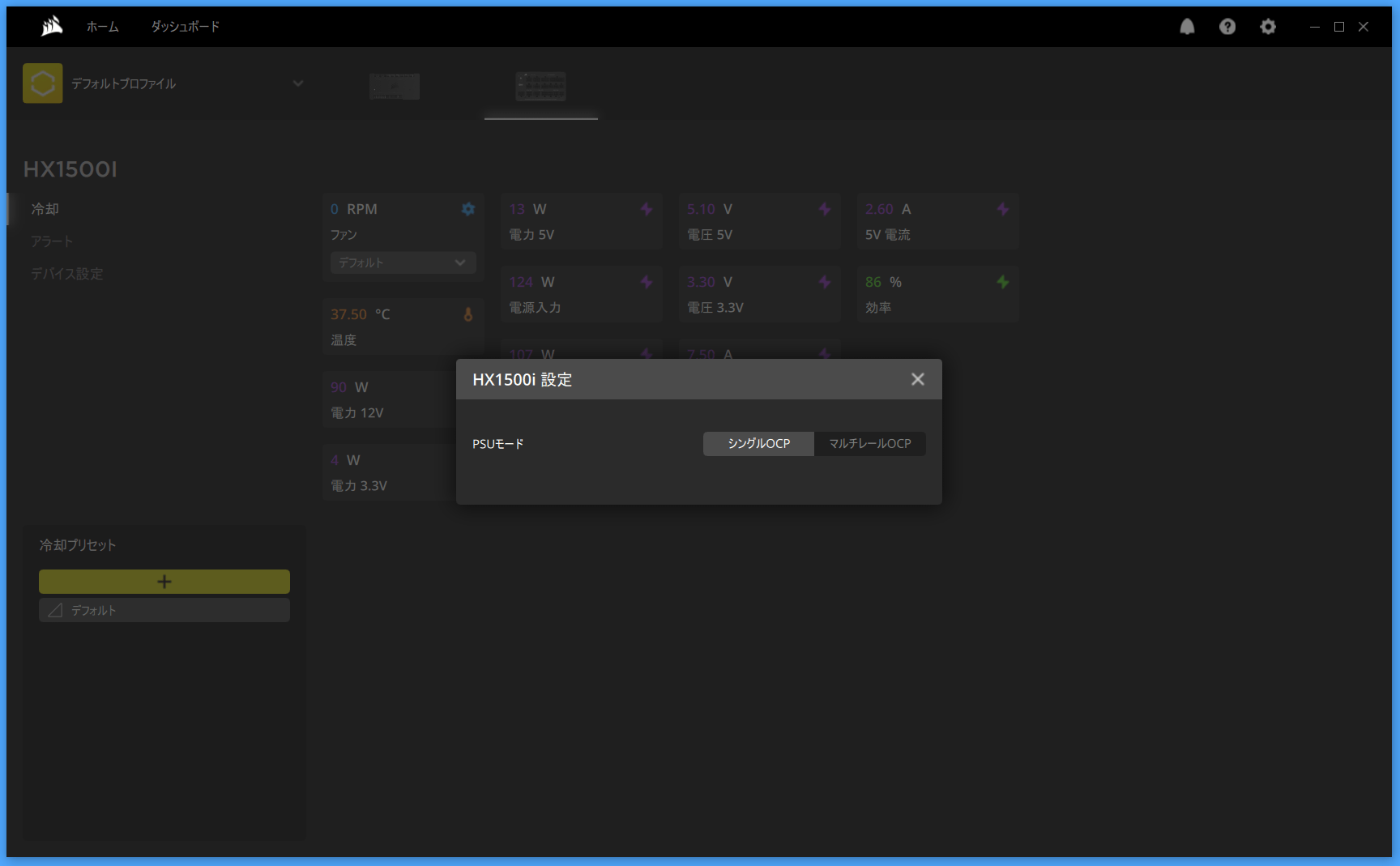
Task: Open the help question mark icon
Action: [x=1227, y=27]
